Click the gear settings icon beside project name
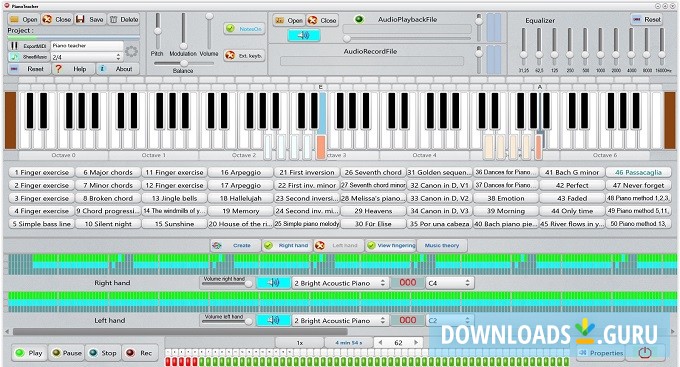680x367 pixels. (131, 52)
